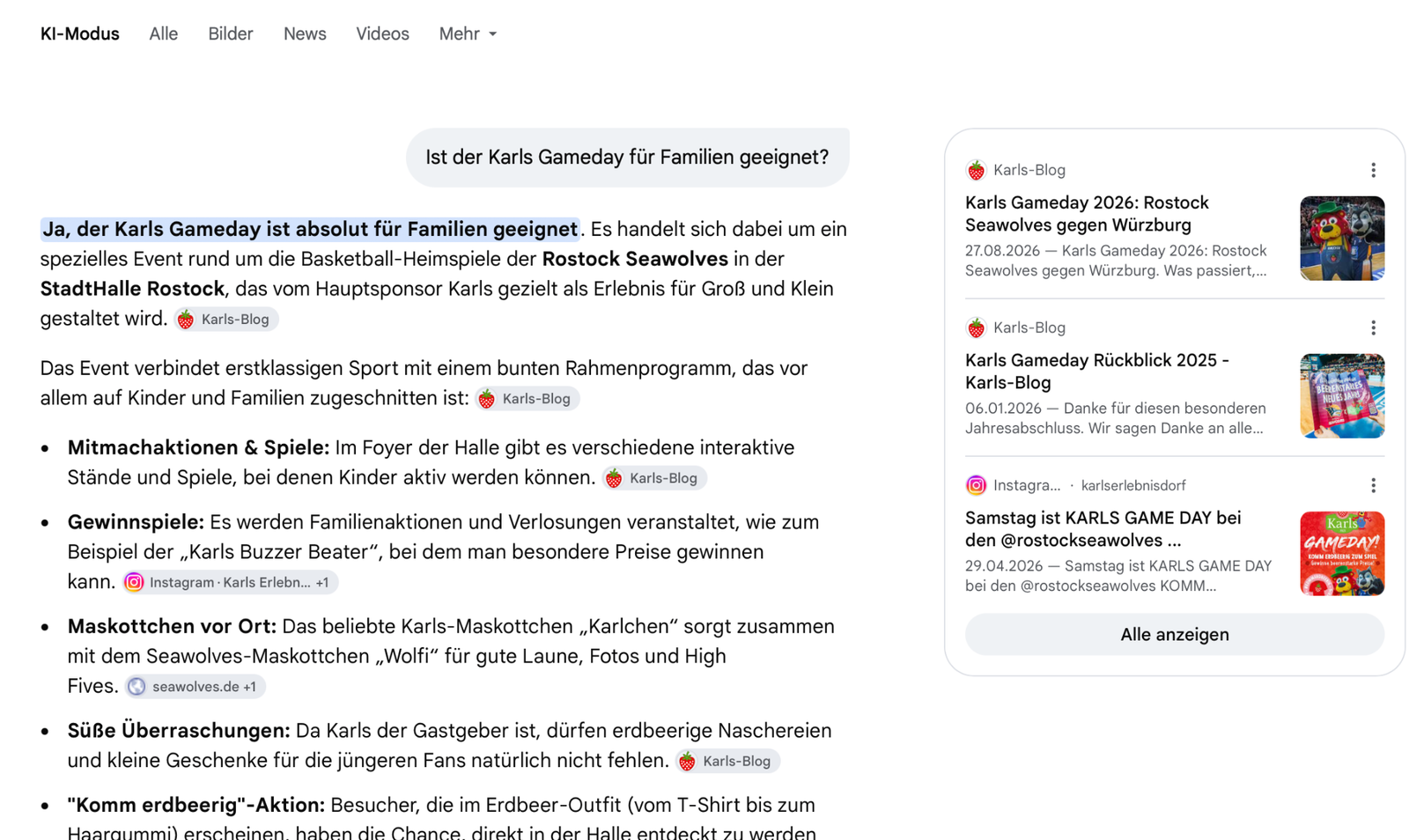Click heading 'Süße Überraschungen:'
Screen dimensions: 1409x840
coord(179,731)
